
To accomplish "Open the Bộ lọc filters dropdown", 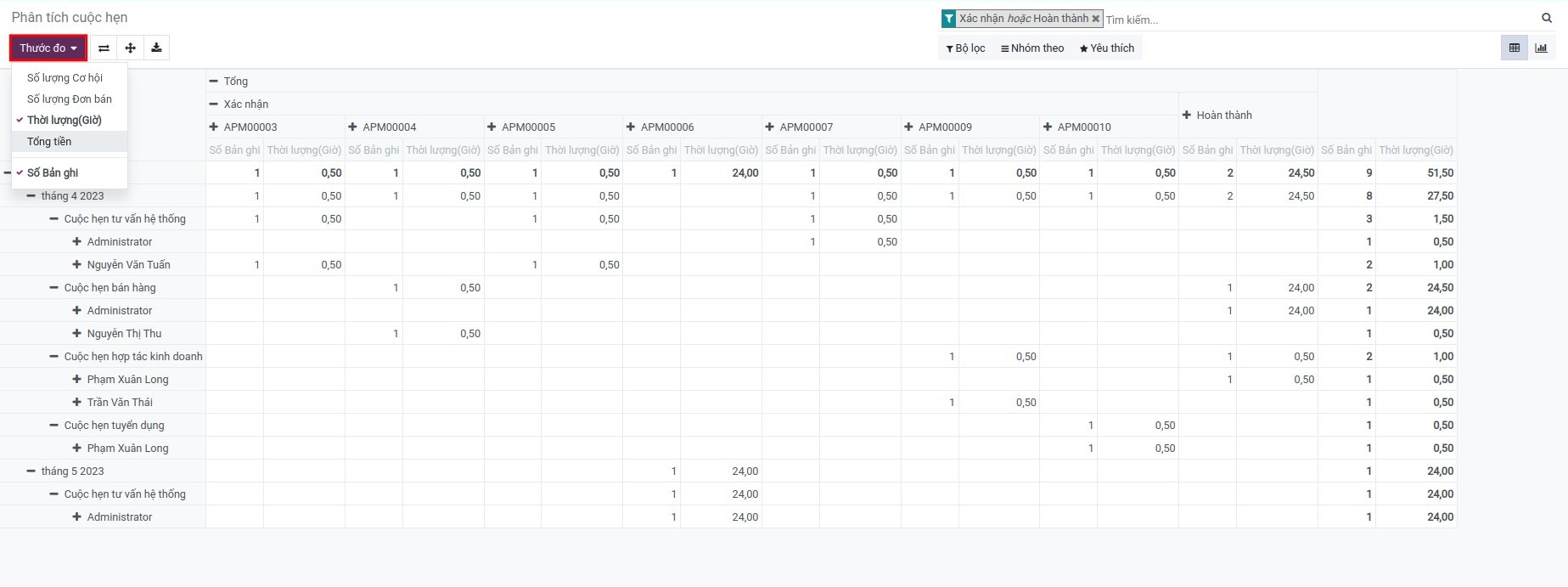I will click(x=966, y=48).
